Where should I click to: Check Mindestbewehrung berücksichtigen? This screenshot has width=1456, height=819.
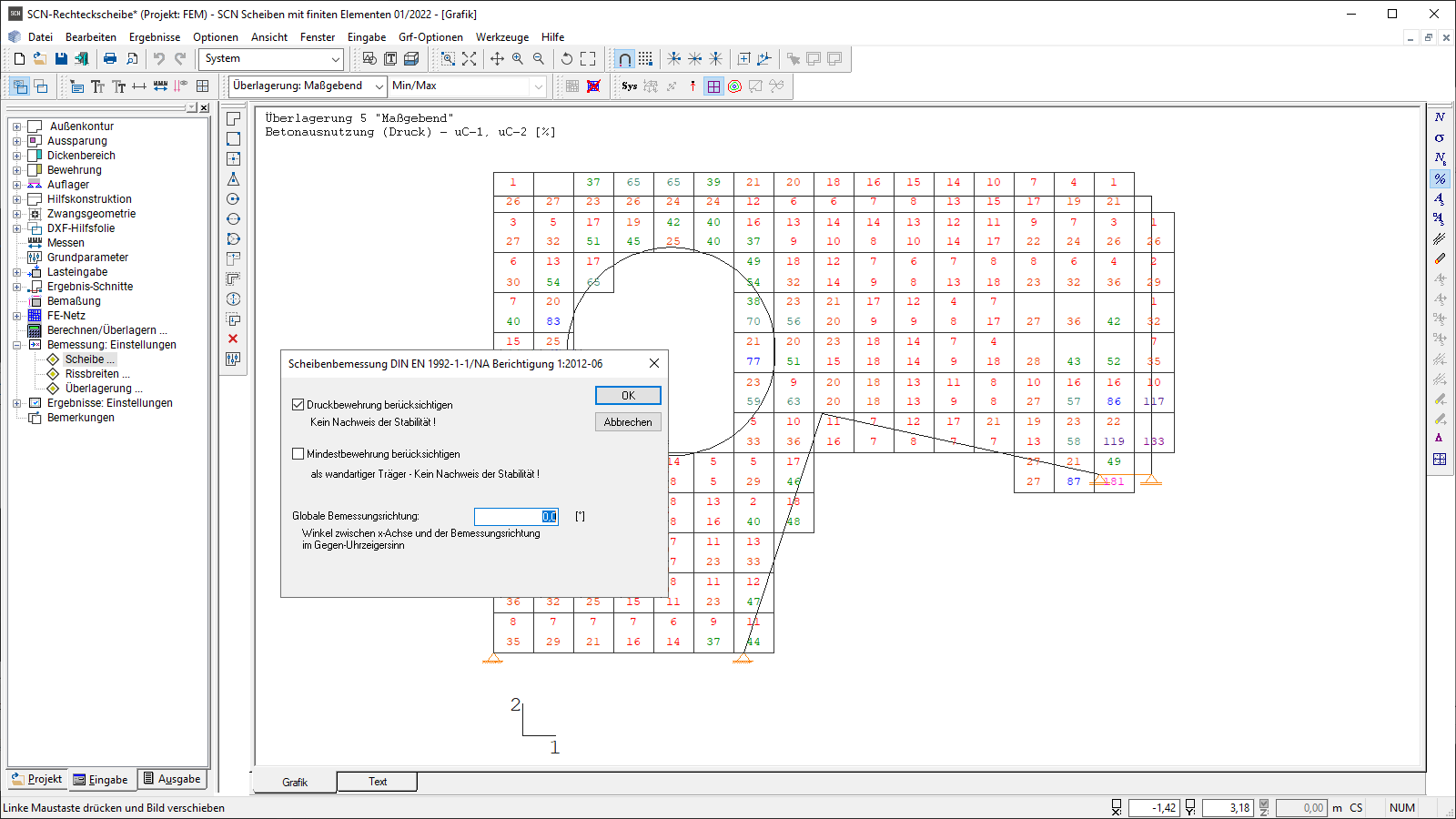(298, 453)
